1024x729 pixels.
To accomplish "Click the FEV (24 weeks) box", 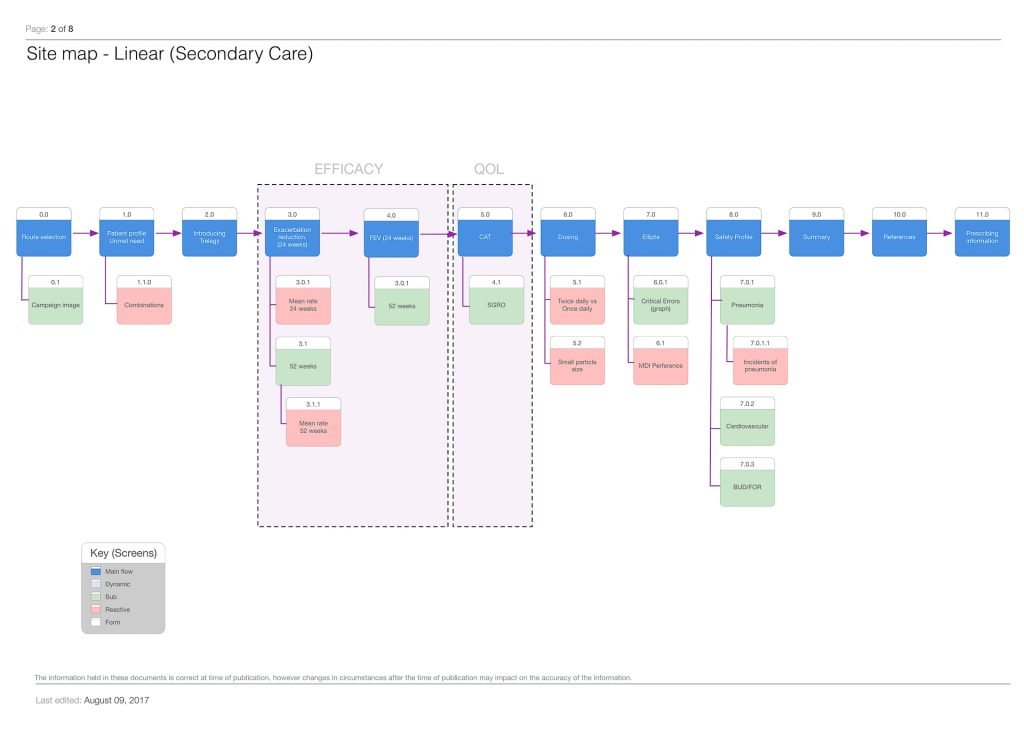I will [391, 237].
